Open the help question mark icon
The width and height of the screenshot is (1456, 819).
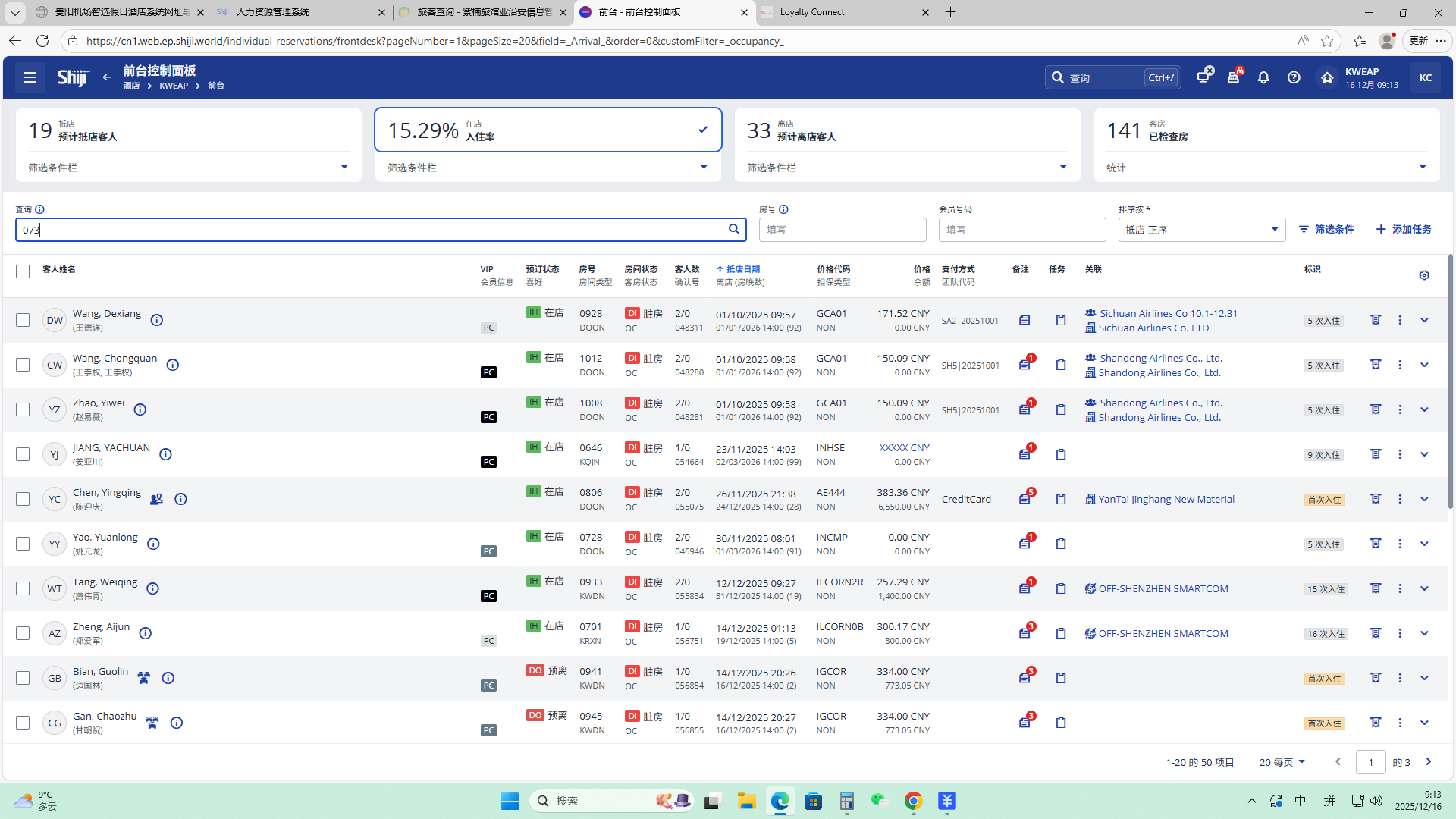tap(1294, 77)
